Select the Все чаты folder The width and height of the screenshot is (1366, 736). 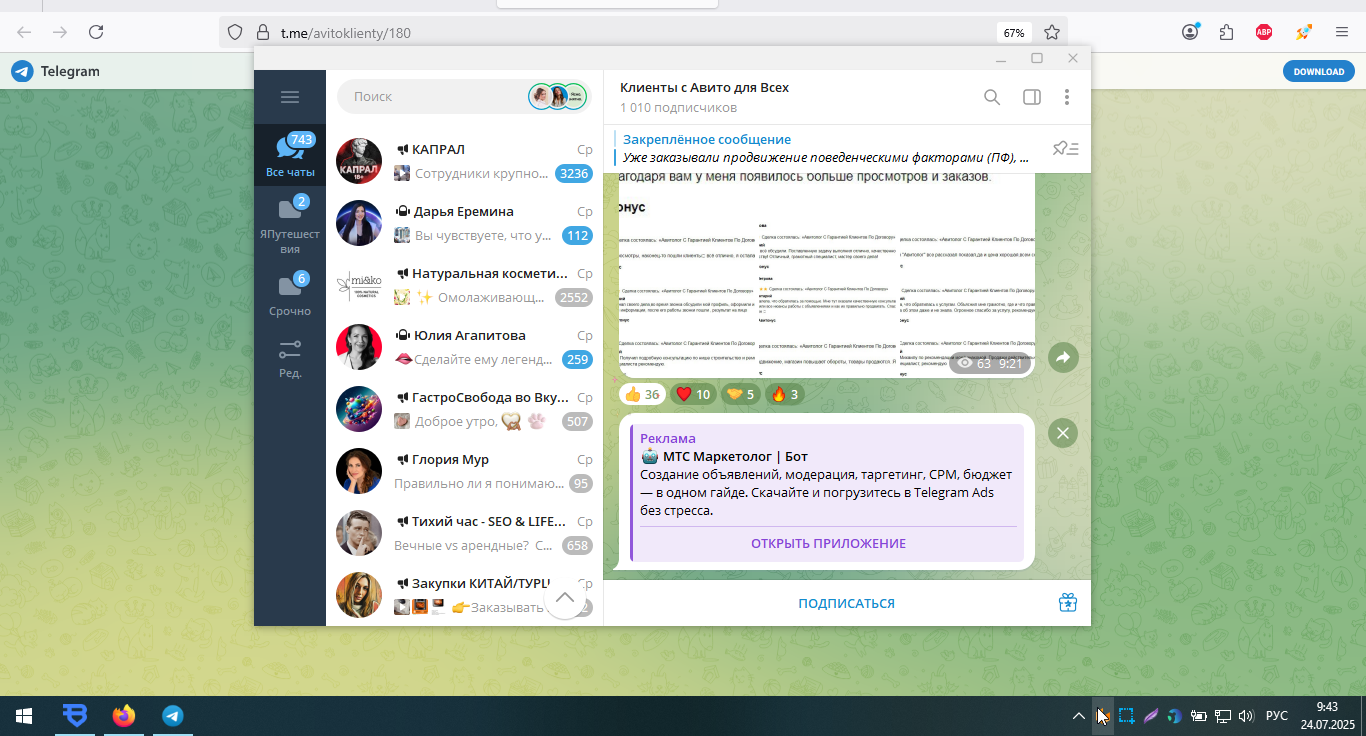click(290, 155)
